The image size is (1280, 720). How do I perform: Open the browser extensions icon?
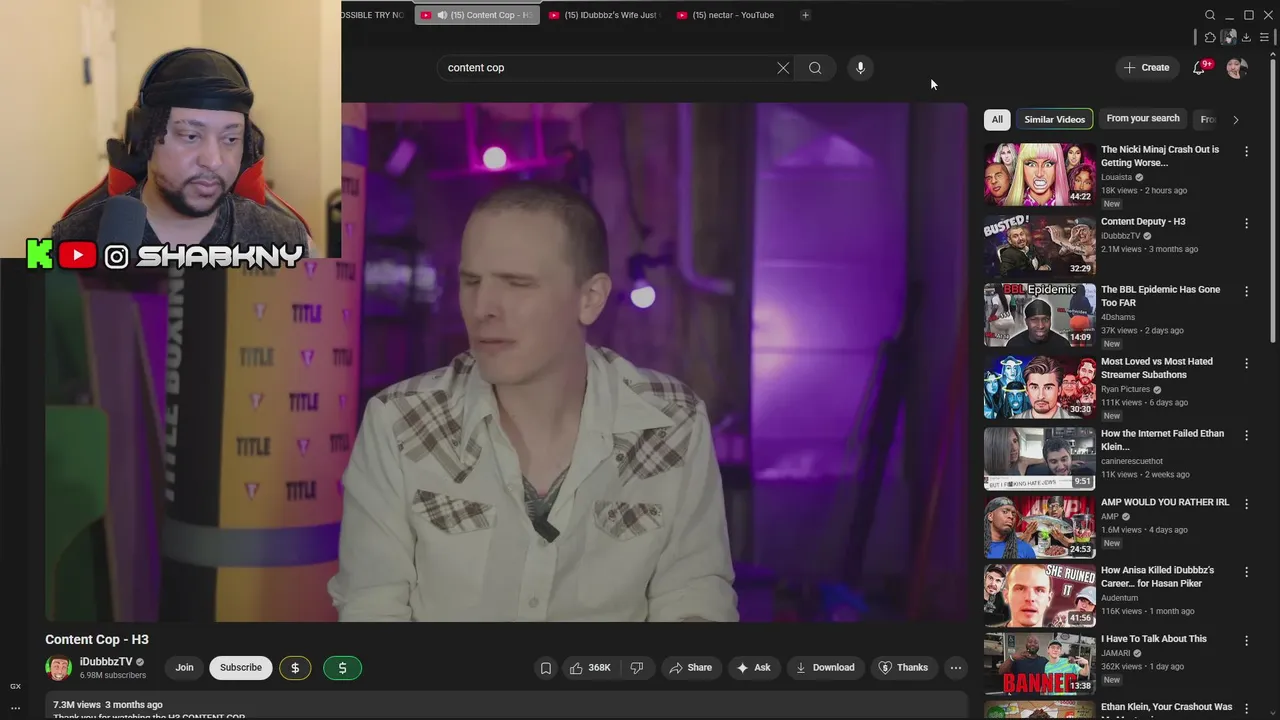1210,38
